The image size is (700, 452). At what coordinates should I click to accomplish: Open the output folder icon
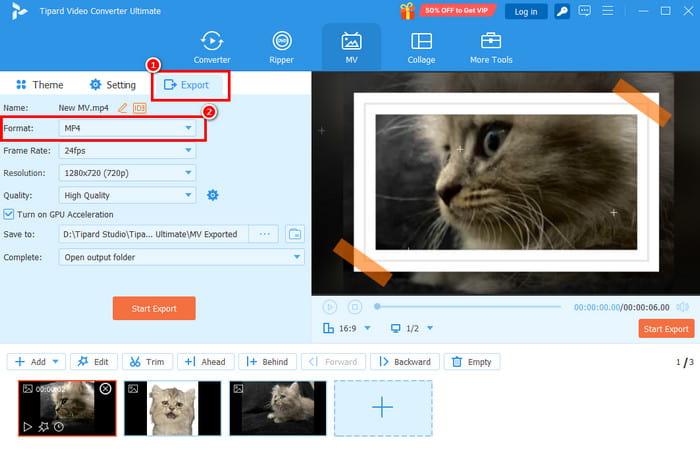(295, 234)
